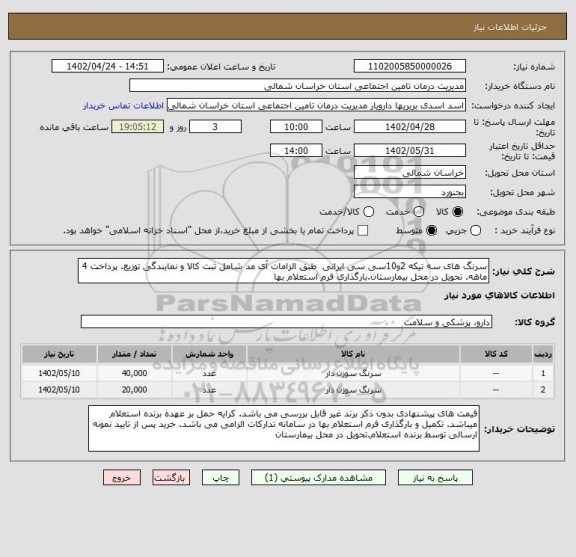This screenshot has height=557, width=576.
Task: Click the نام کالا column header
Action: click(x=353, y=354)
